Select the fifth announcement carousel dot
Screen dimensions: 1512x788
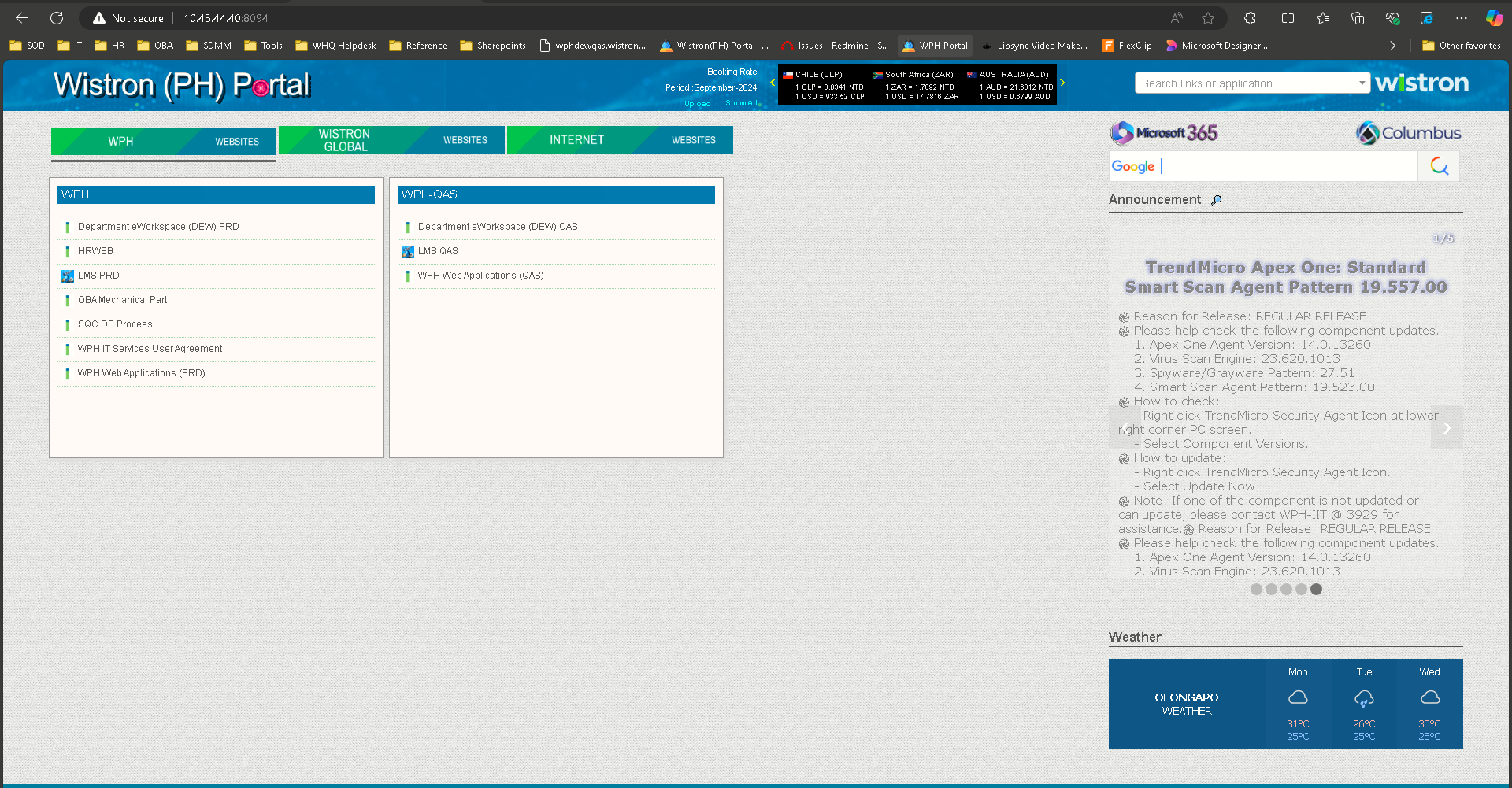1316,589
